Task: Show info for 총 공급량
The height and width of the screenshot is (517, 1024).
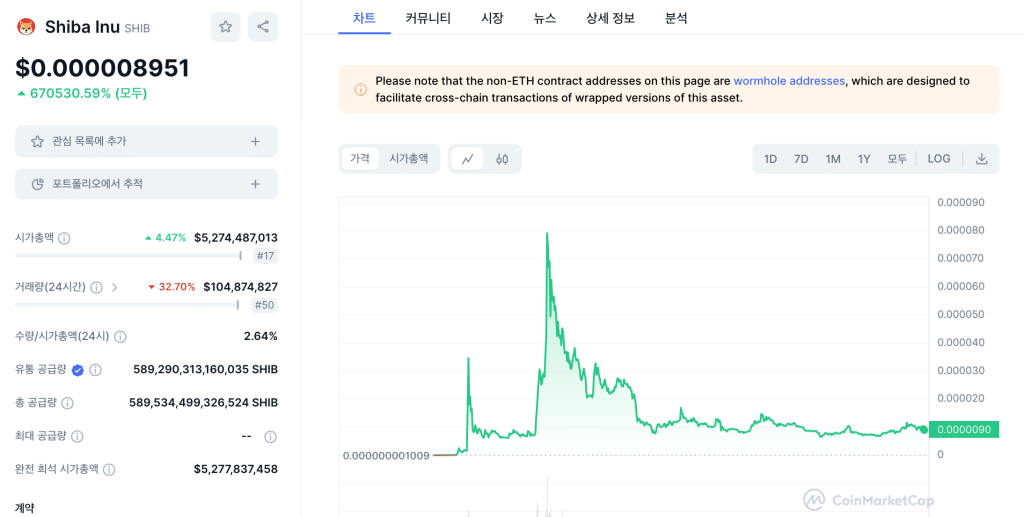Action: (x=67, y=403)
